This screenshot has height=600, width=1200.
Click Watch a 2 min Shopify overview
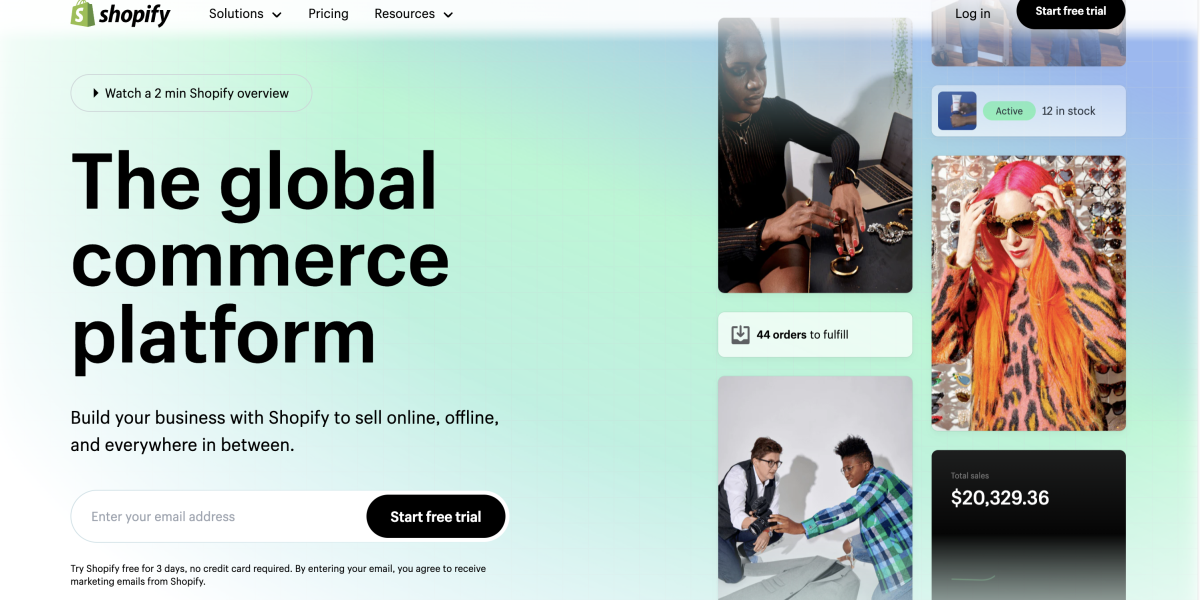pos(191,93)
